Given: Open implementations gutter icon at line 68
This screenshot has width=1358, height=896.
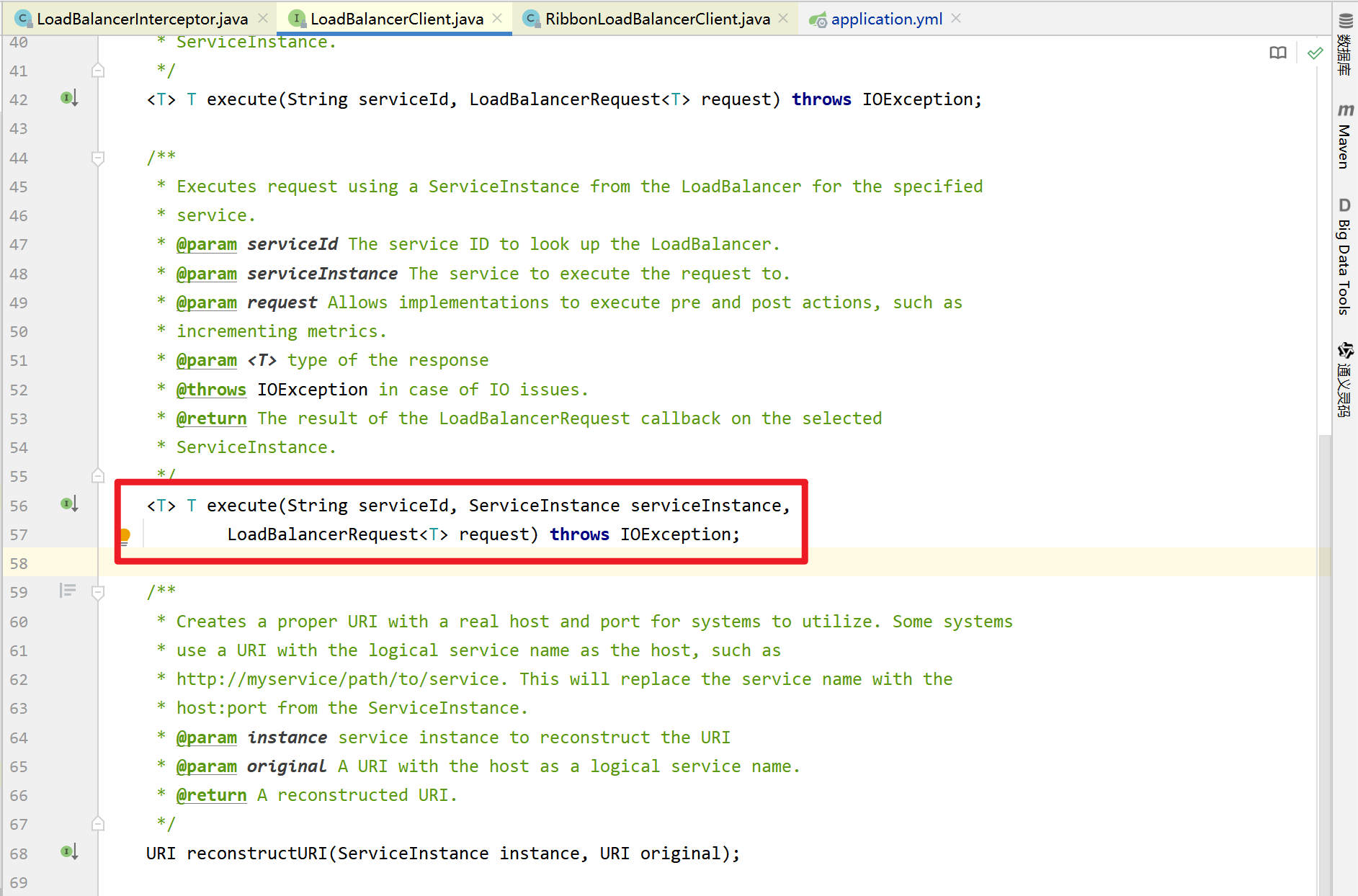Looking at the screenshot, I should point(69,852).
